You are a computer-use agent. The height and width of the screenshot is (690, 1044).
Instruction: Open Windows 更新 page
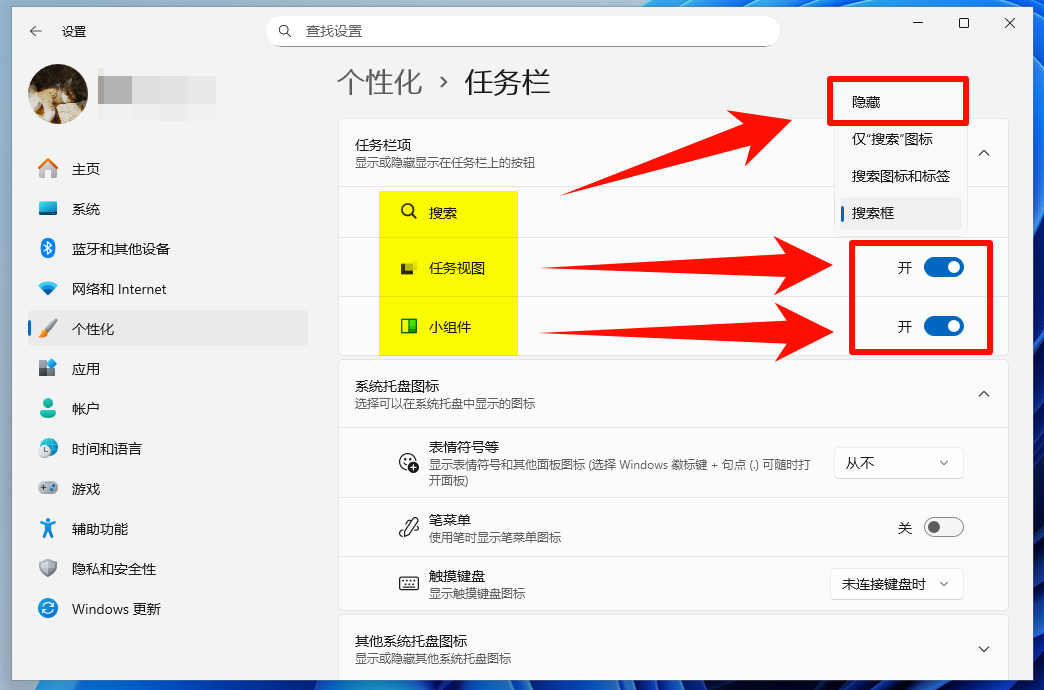point(168,608)
